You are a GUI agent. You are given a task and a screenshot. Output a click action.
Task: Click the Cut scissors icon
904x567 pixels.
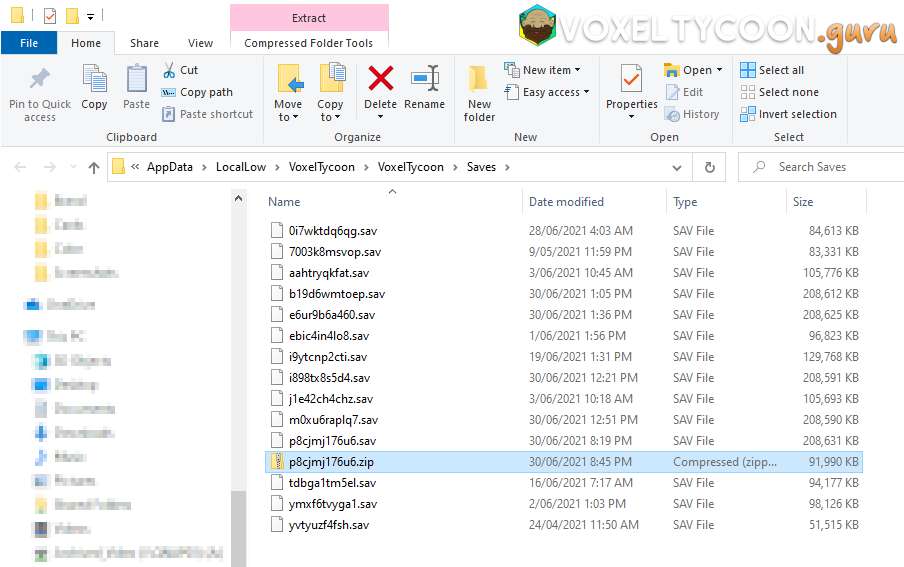169,70
